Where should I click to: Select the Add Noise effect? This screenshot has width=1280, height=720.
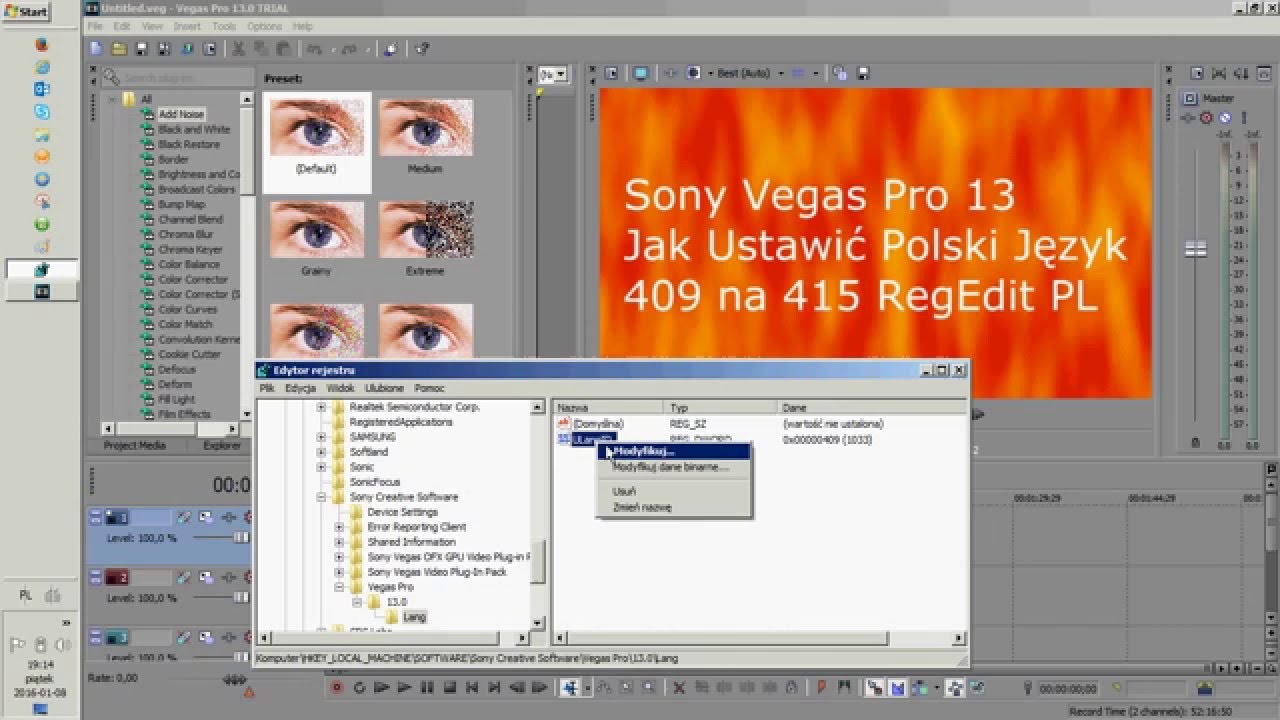click(x=181, y=114)
